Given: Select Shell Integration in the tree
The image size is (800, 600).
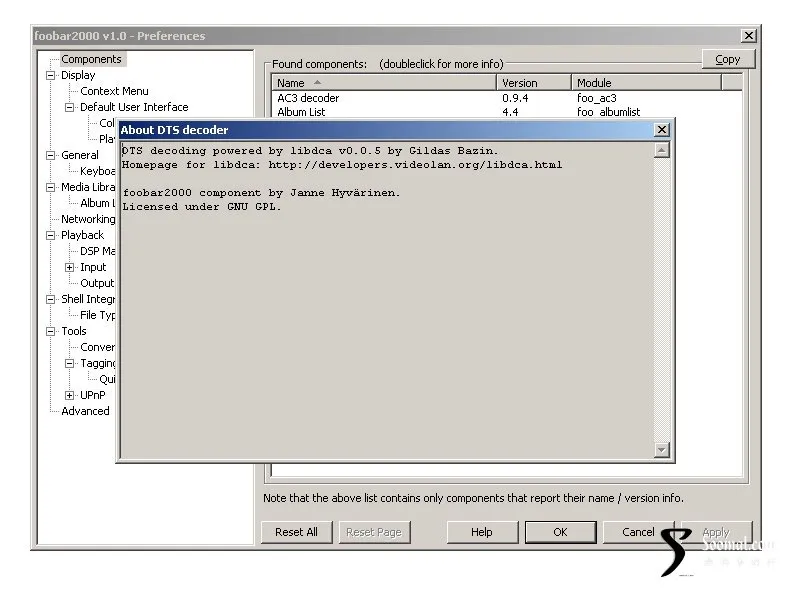Looking at the screenshot, I should 88,299.
